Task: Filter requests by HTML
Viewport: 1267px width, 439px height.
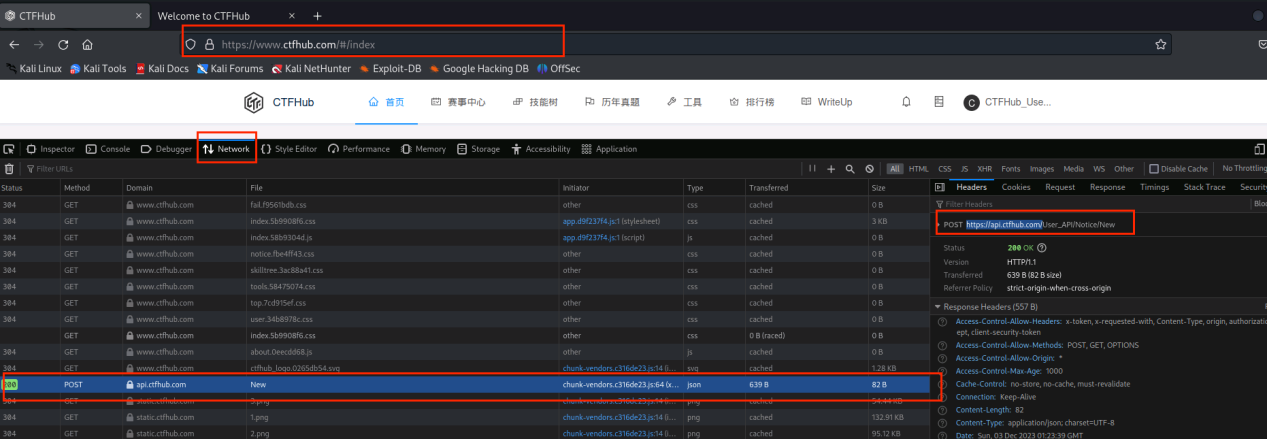Action: pos(917,169)
